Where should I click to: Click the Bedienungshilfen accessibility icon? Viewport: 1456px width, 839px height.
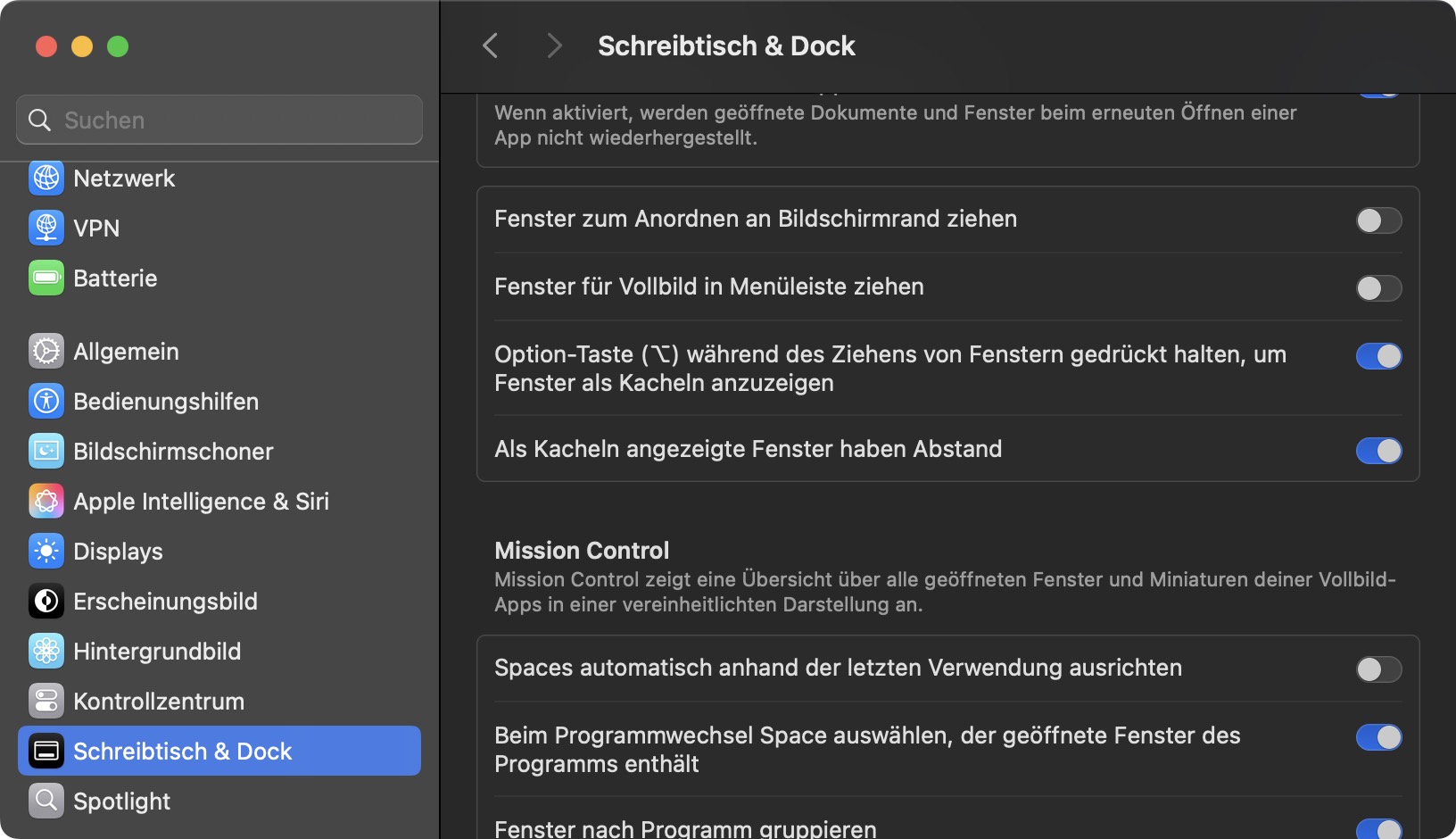[46, 402]
